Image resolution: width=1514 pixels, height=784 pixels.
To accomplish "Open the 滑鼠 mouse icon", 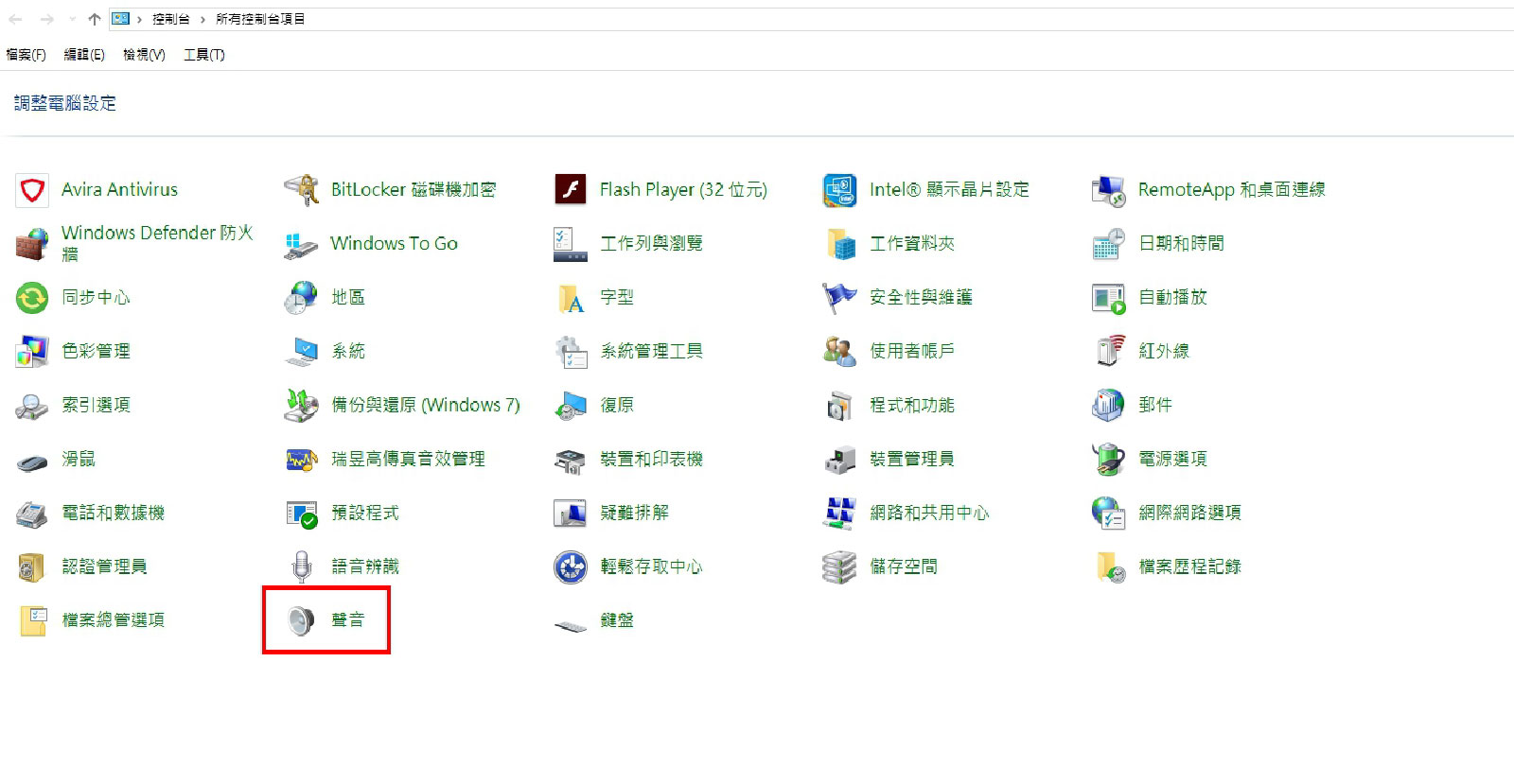I will [x=32, y=463].
